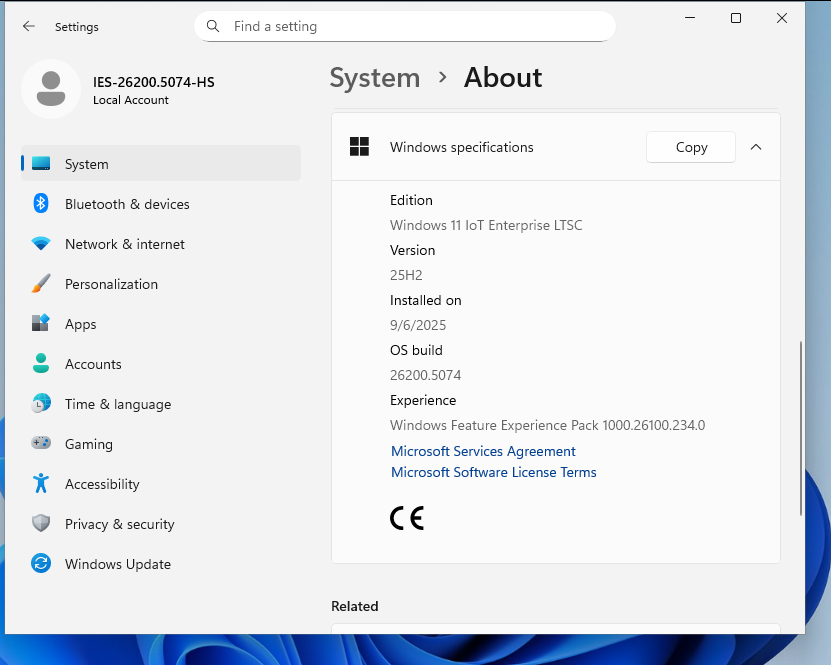Click the Gaming controller icon
The width and height of the screenshot is (831, 665).
coord(41,443)
